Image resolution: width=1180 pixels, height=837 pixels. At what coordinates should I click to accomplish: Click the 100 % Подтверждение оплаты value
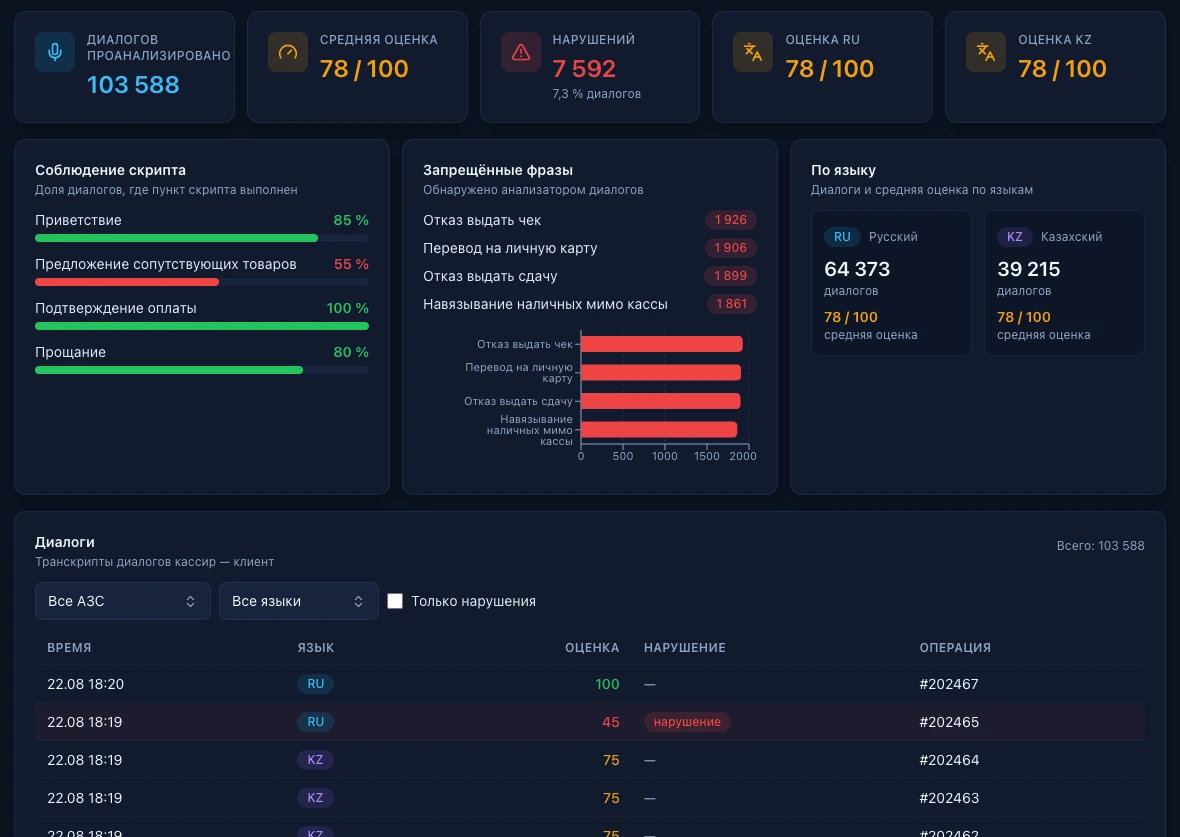tap(348, 308)
